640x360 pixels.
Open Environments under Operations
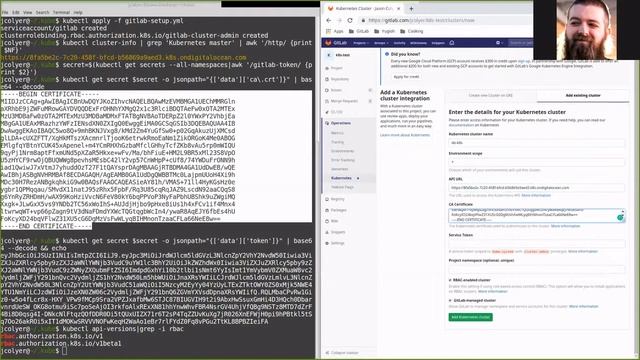[342, 151]
